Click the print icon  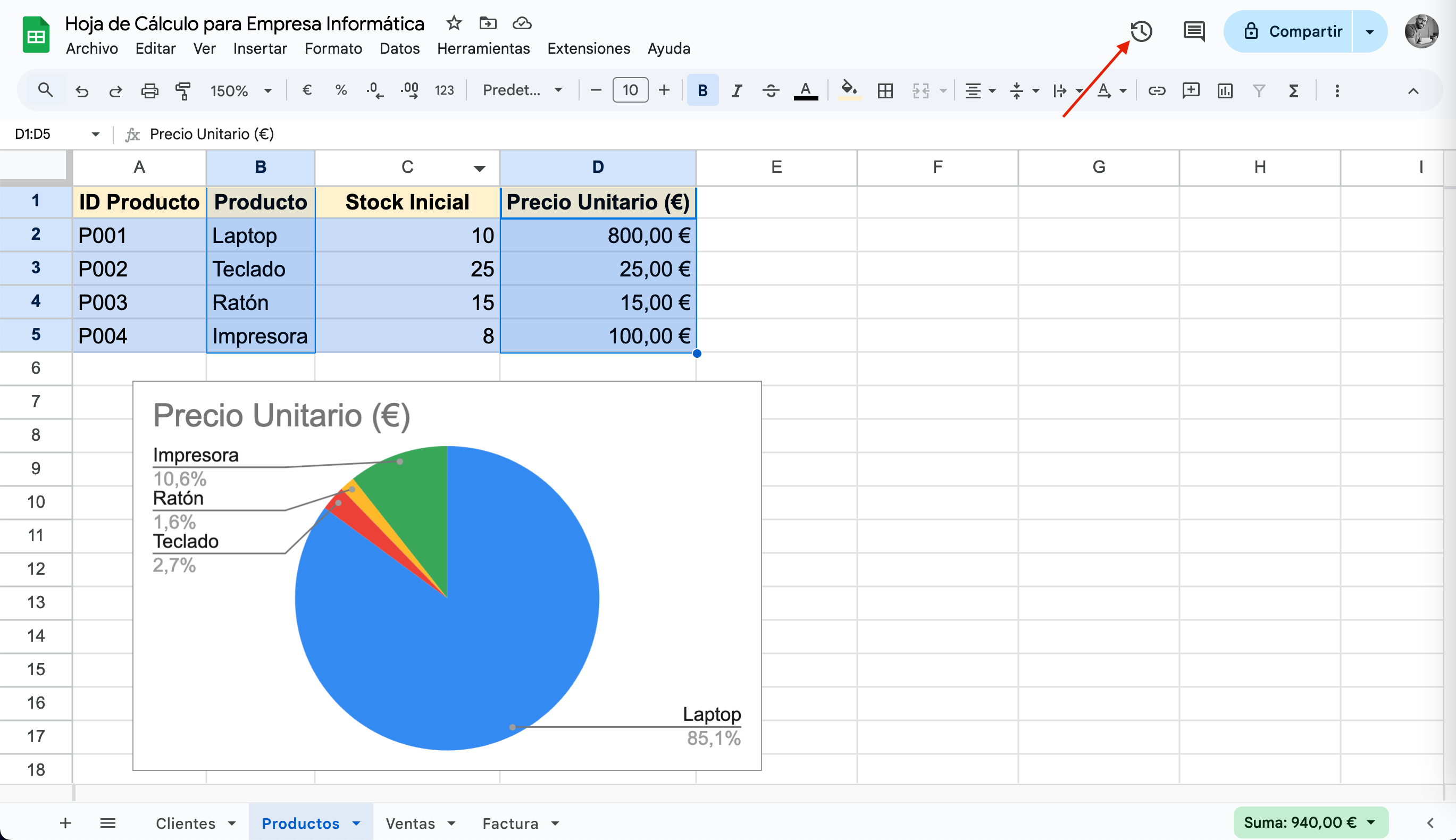click(x=149, y=90)
